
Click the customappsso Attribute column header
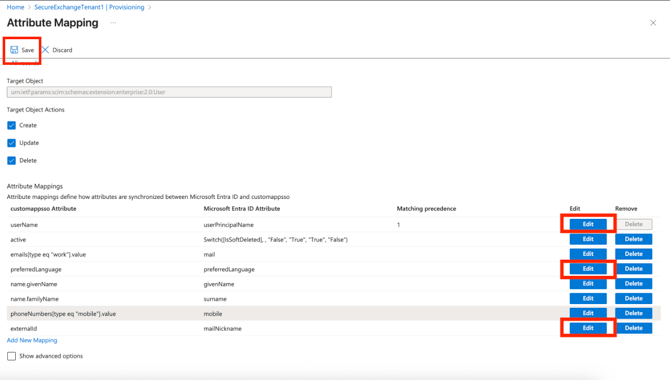tap(43, 209)
